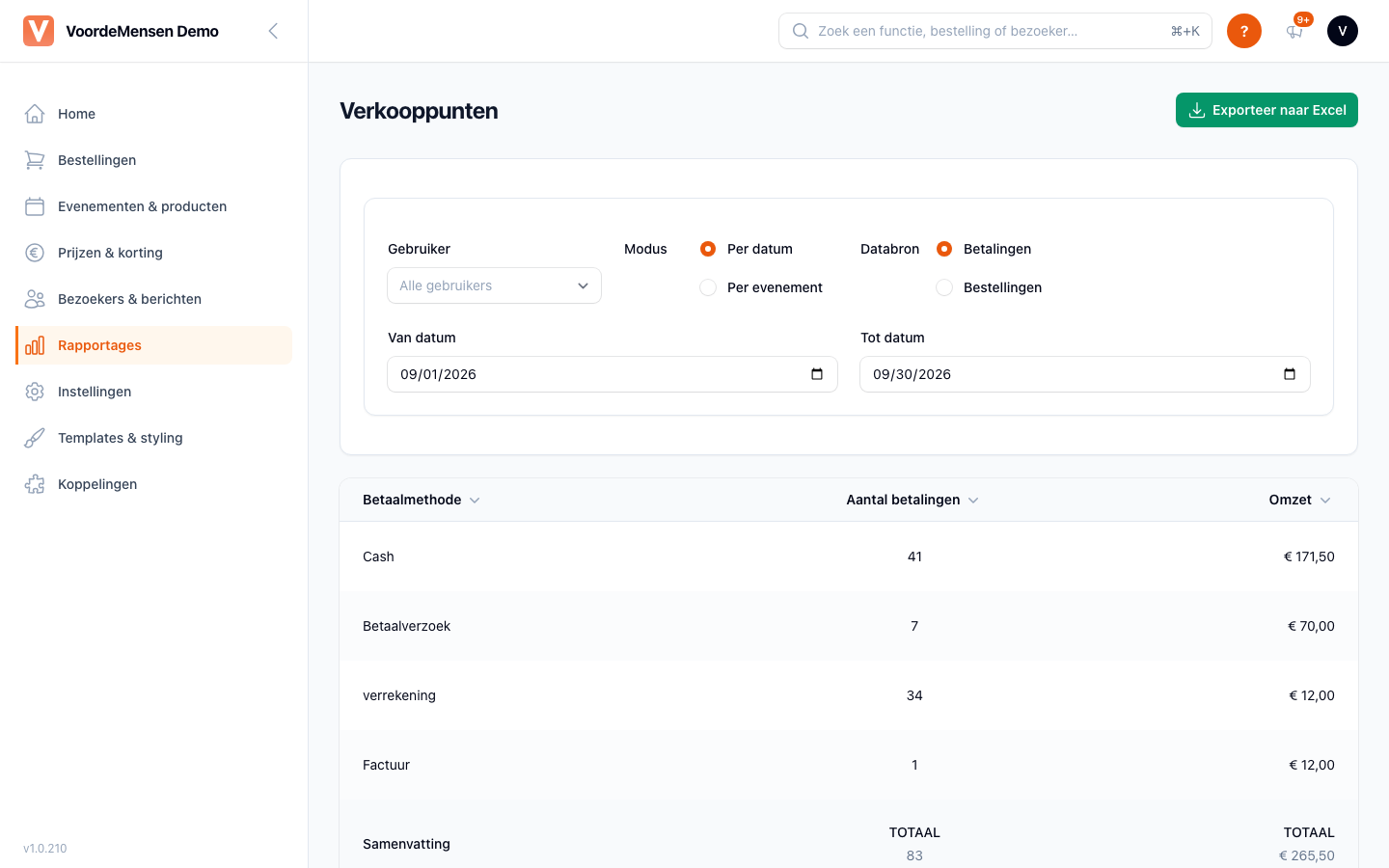Select the Per datum radio button
This screenshot has width=1389, height=868.
pos(708,249)
